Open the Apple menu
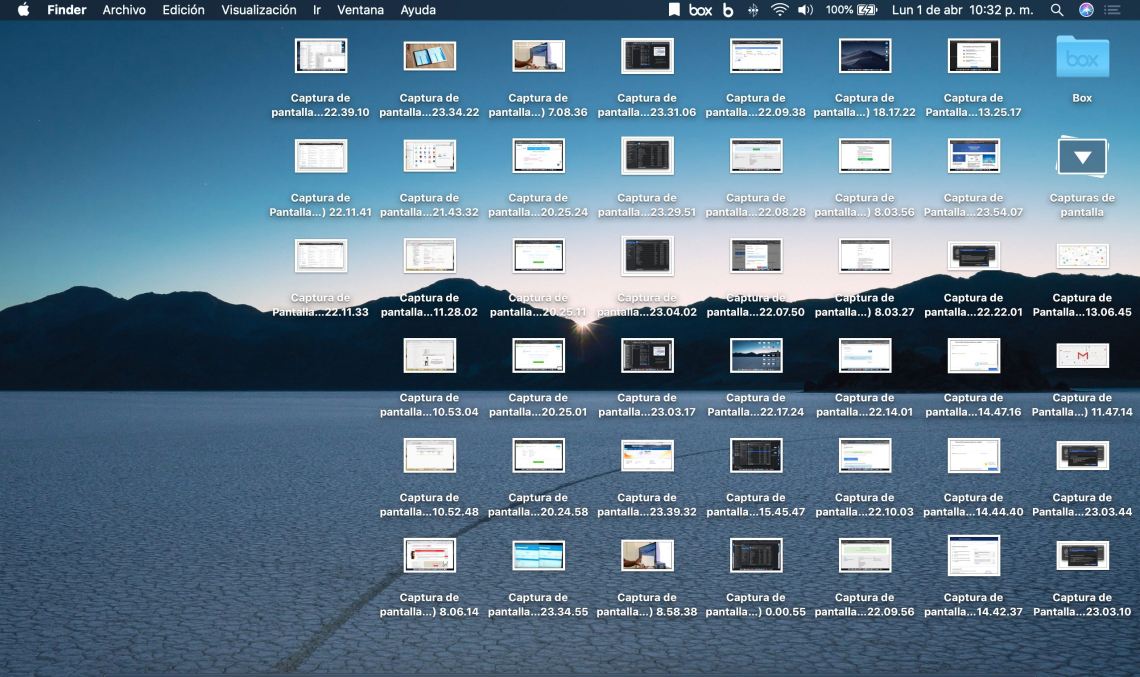Viewport: 1140px width, 677px height. pos(23,10)
